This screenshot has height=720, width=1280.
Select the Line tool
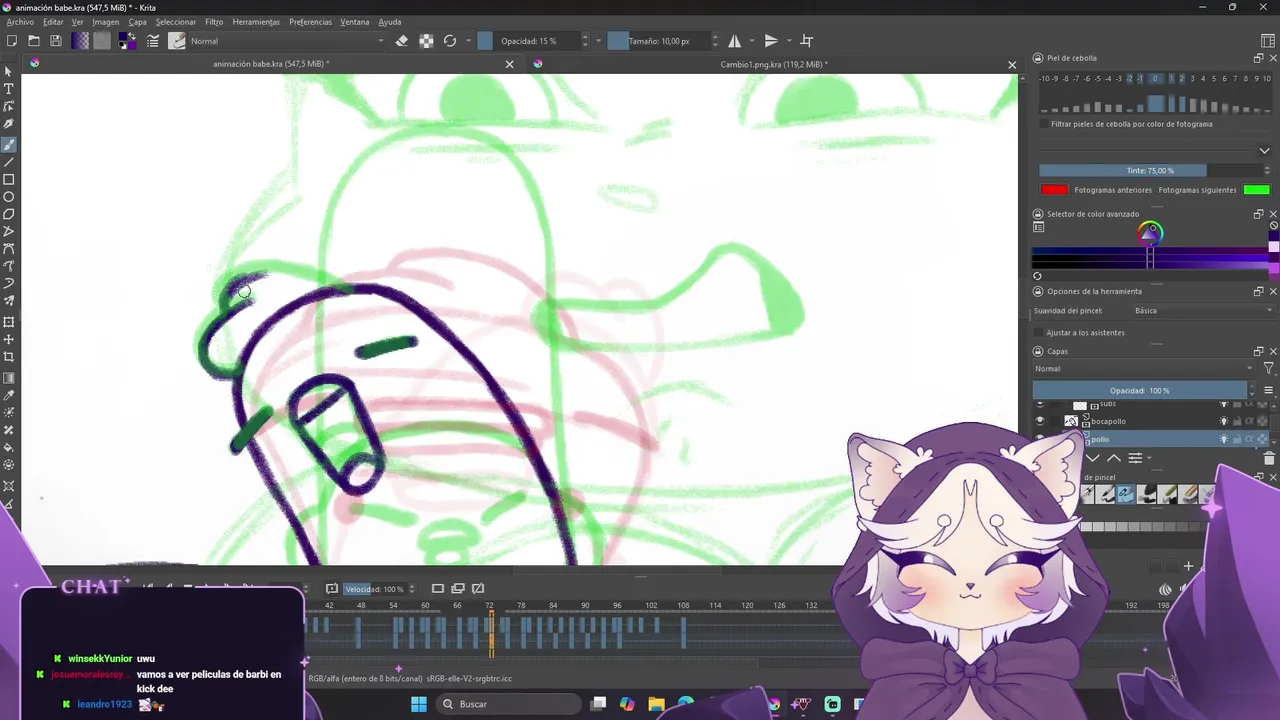(x=9, y=161)
